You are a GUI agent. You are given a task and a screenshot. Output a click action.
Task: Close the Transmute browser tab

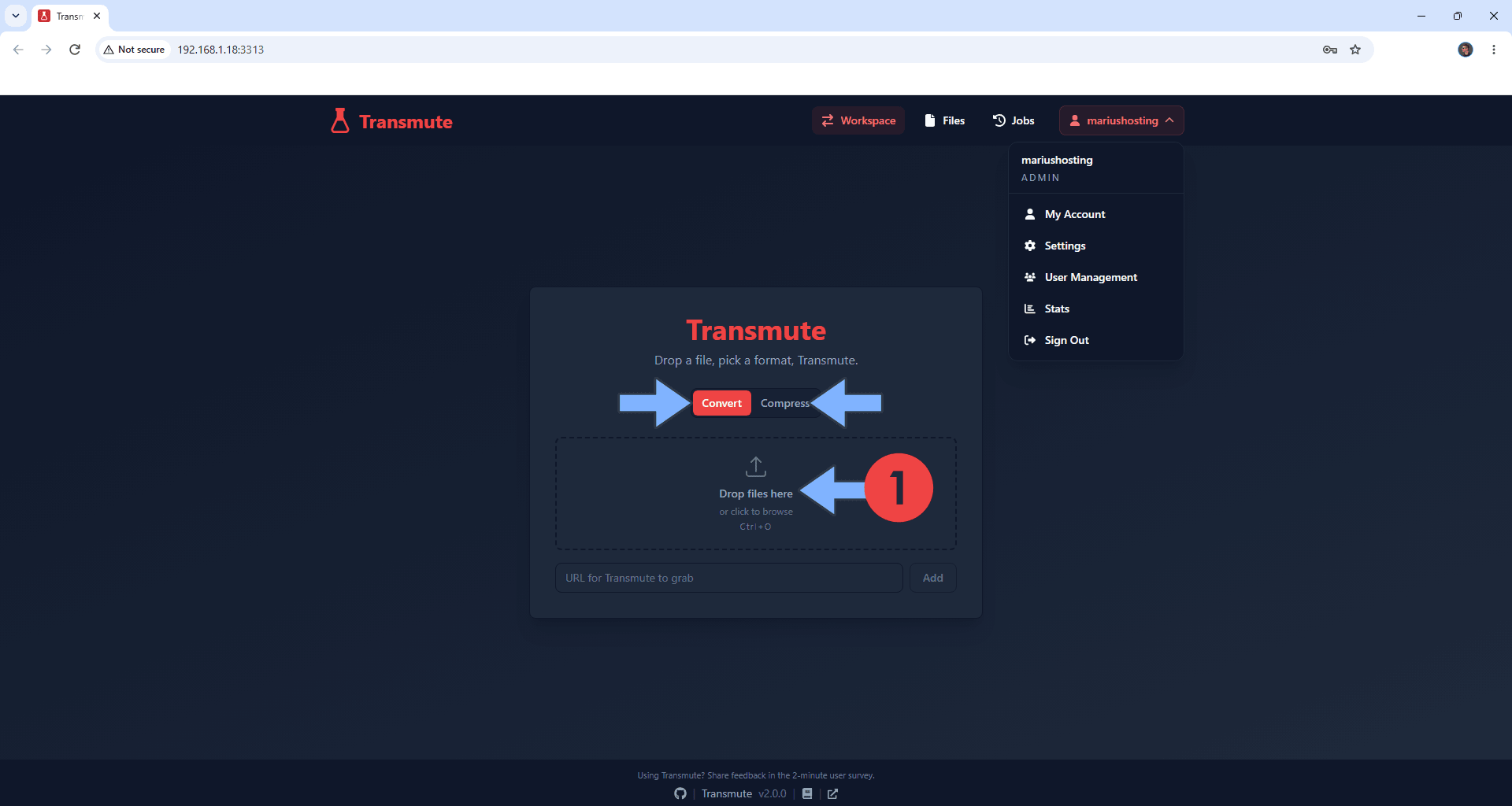pos(97,16)
